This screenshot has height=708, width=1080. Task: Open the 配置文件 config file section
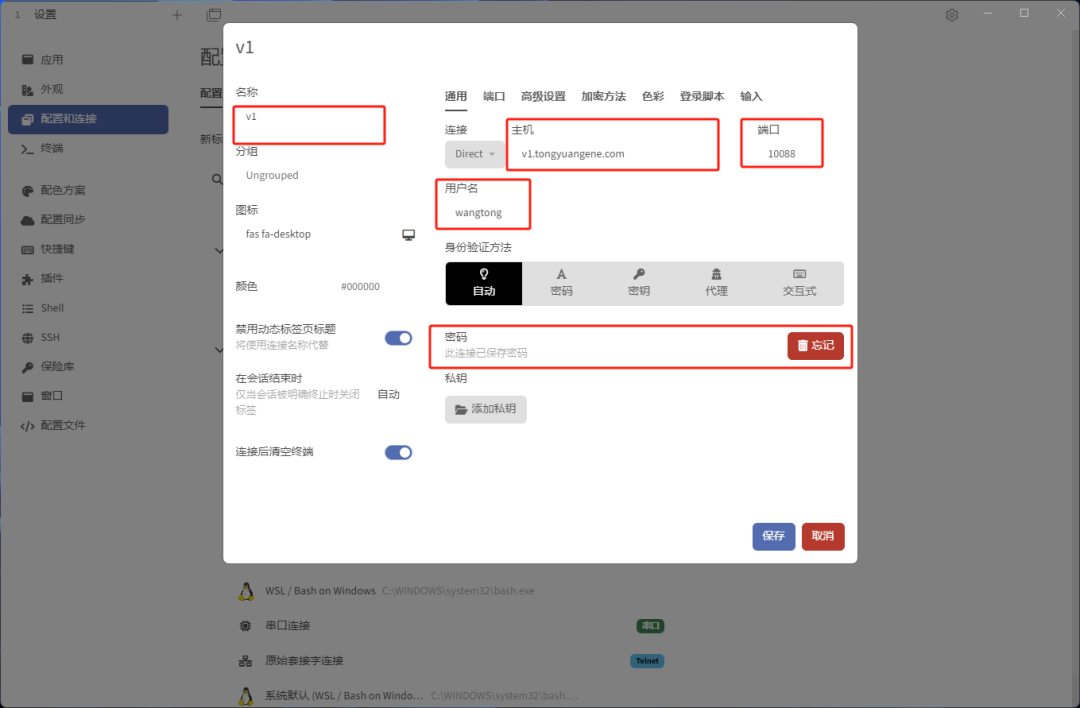click(88, 426)
